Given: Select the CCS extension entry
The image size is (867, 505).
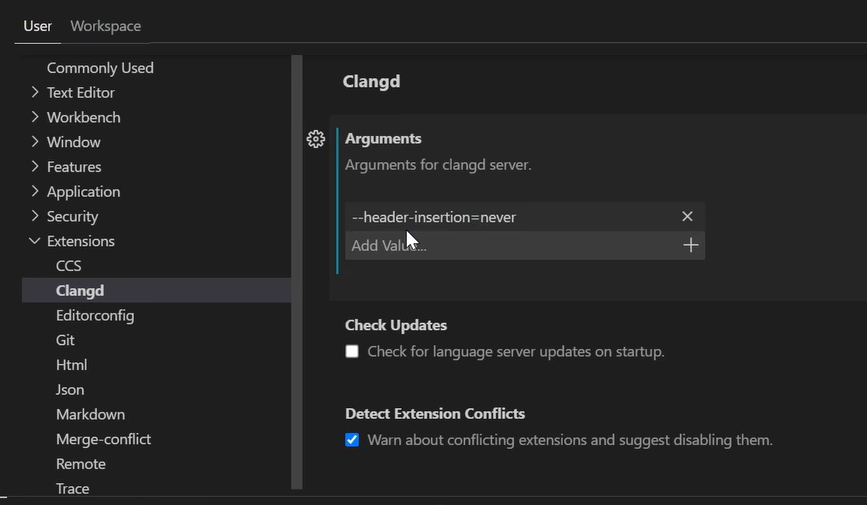Looking at the screenshot, I should 69,266.
